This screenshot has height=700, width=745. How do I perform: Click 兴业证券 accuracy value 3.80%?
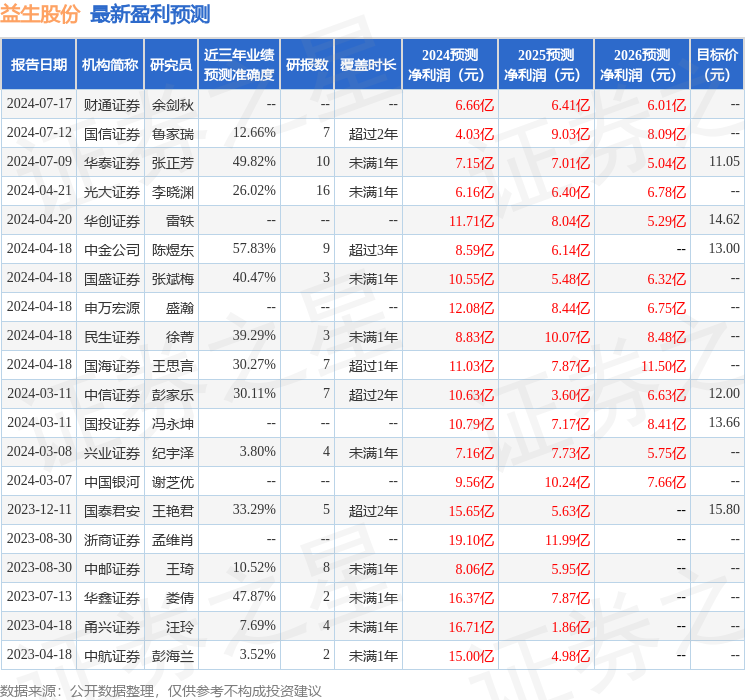coord(258,451)
